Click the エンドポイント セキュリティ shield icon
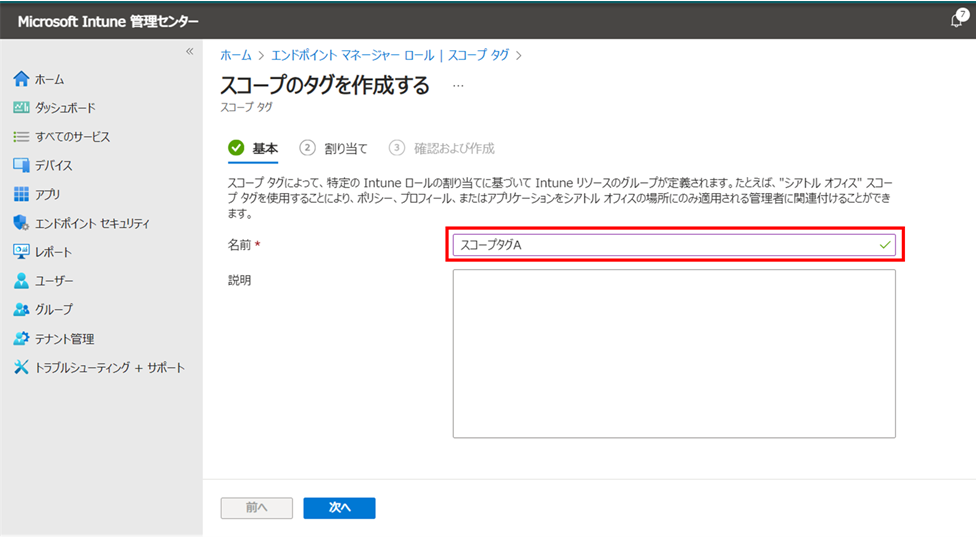Screen dimensions: 976x538 point(21,223)
